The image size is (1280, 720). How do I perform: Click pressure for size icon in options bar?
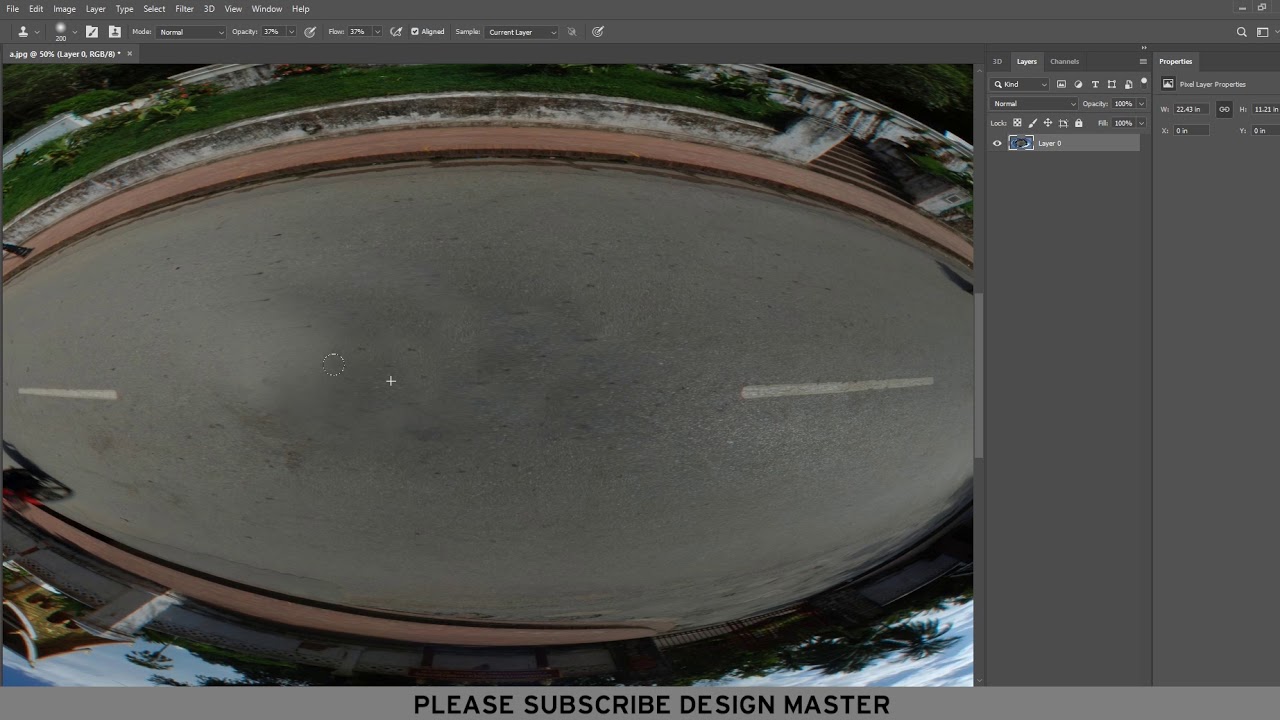click(x=598, y=32)
